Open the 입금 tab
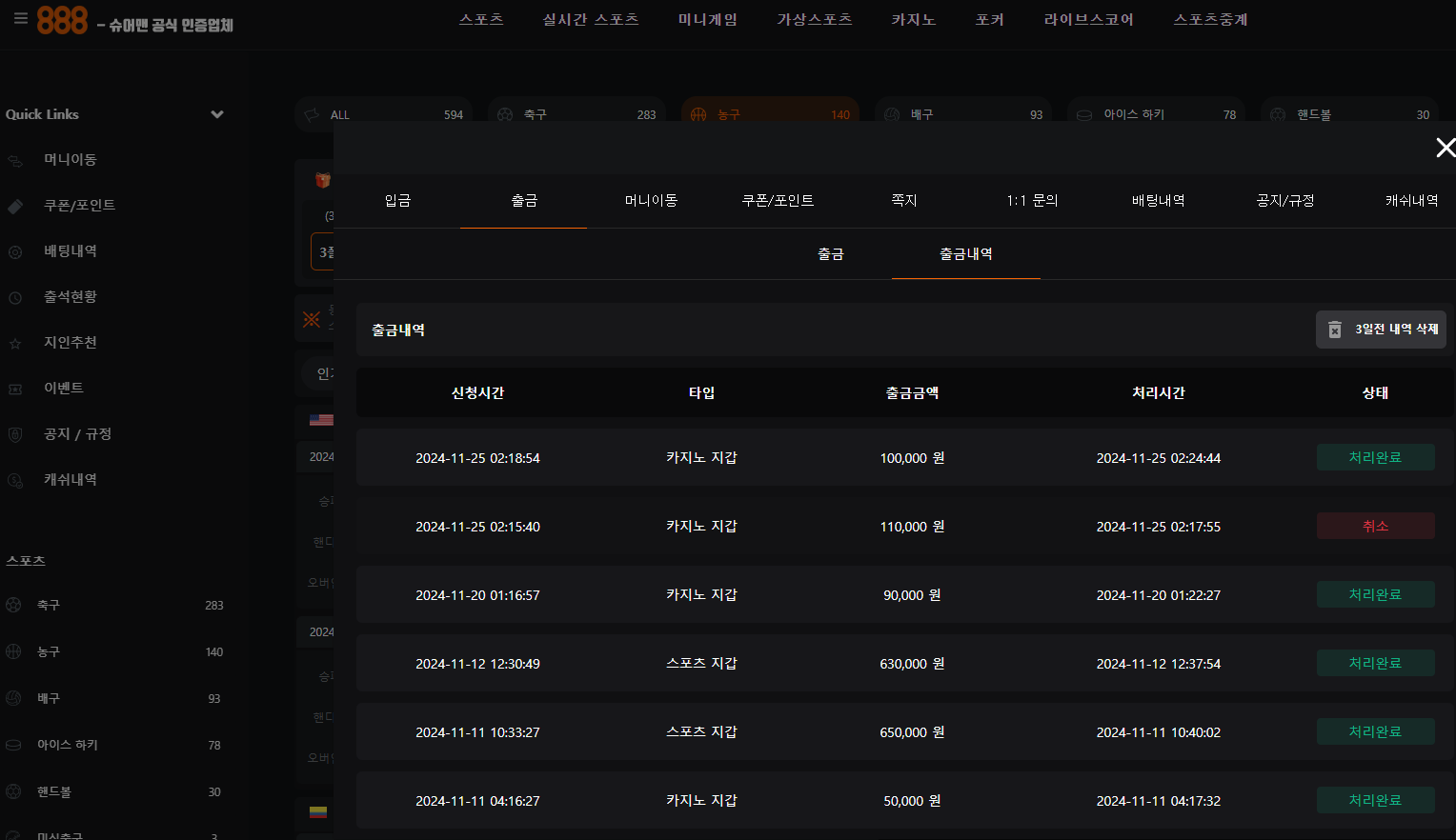The height and width of the screenshot is (840, 1456). (x=397, y=201)
